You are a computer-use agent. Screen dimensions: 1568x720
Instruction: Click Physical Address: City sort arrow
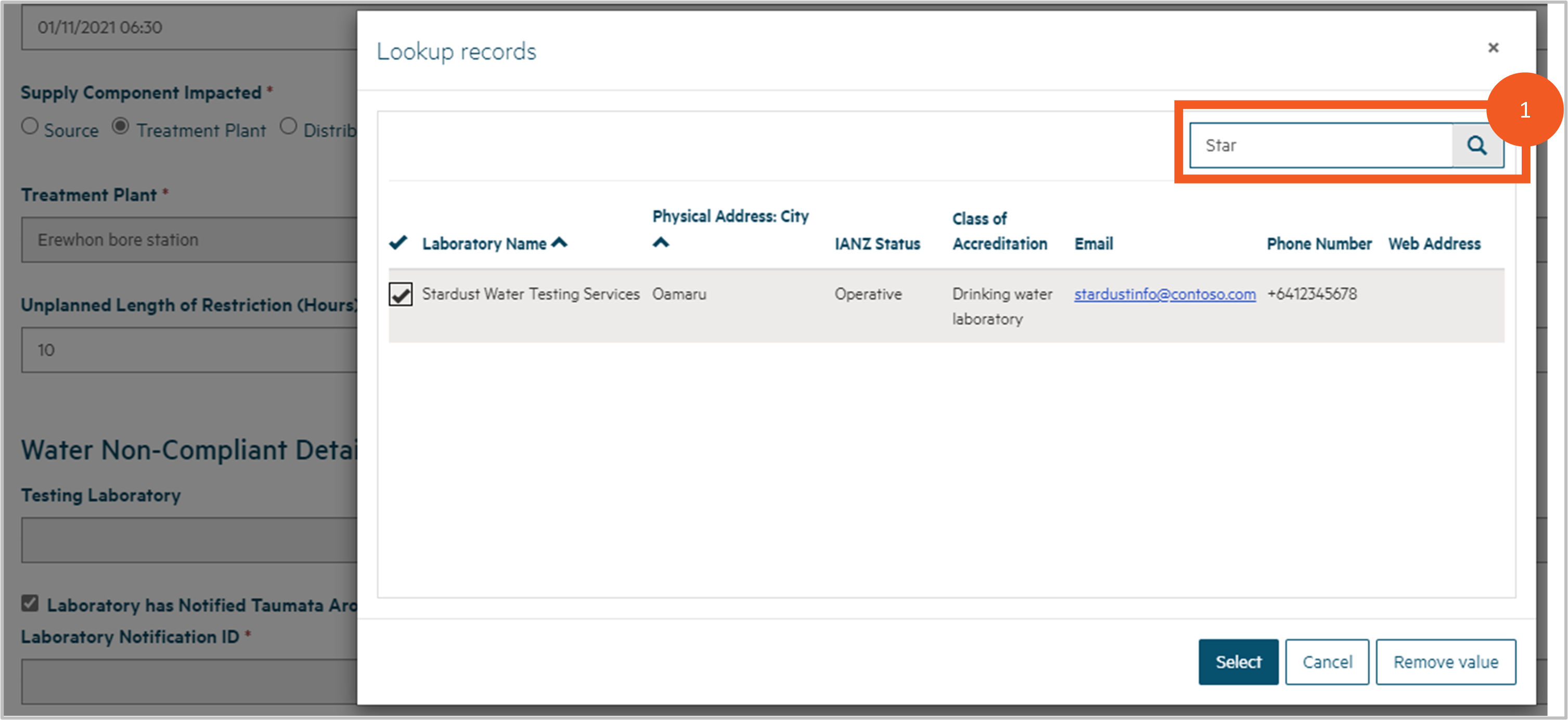660,243
